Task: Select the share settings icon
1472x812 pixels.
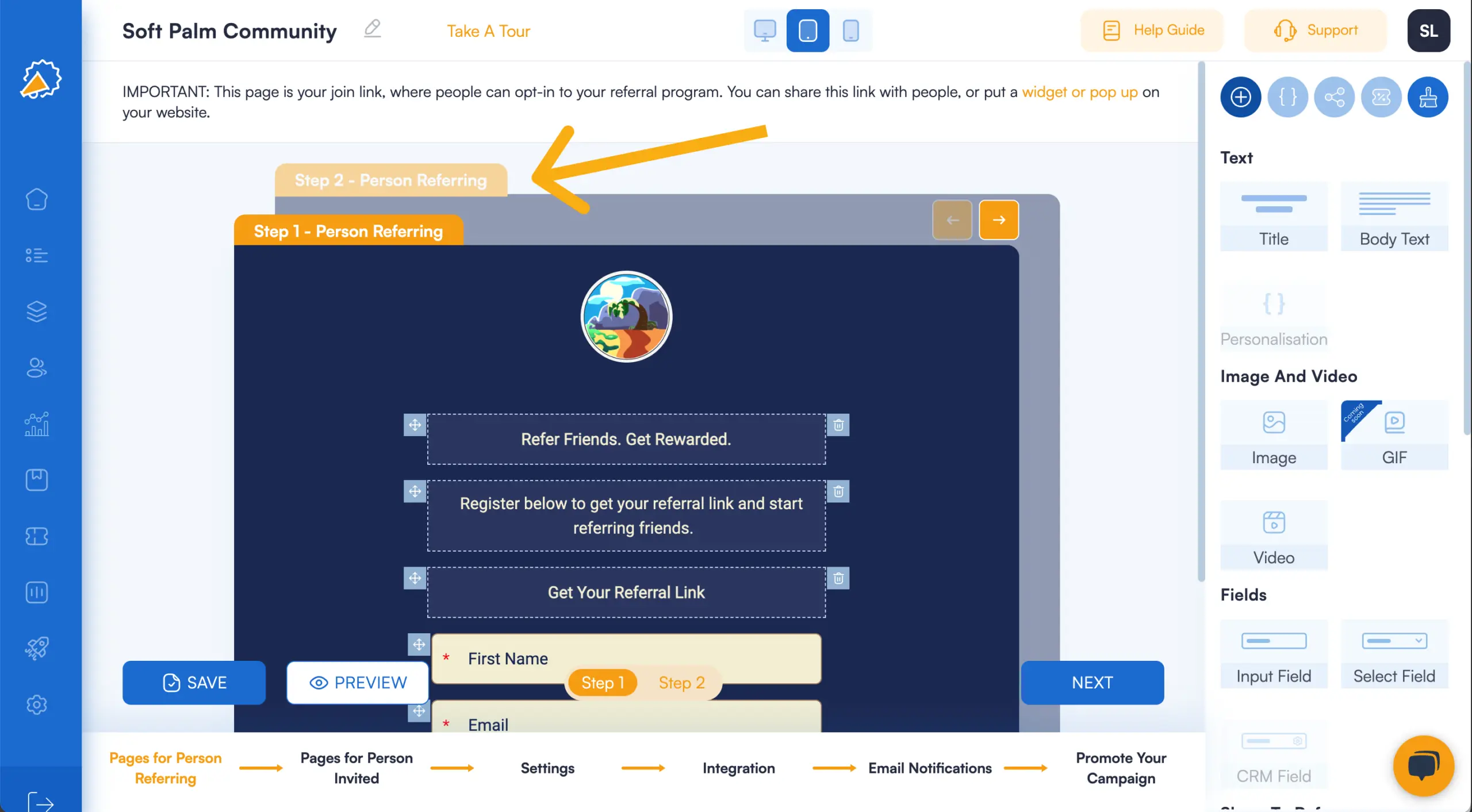Action: (1334, 96)
